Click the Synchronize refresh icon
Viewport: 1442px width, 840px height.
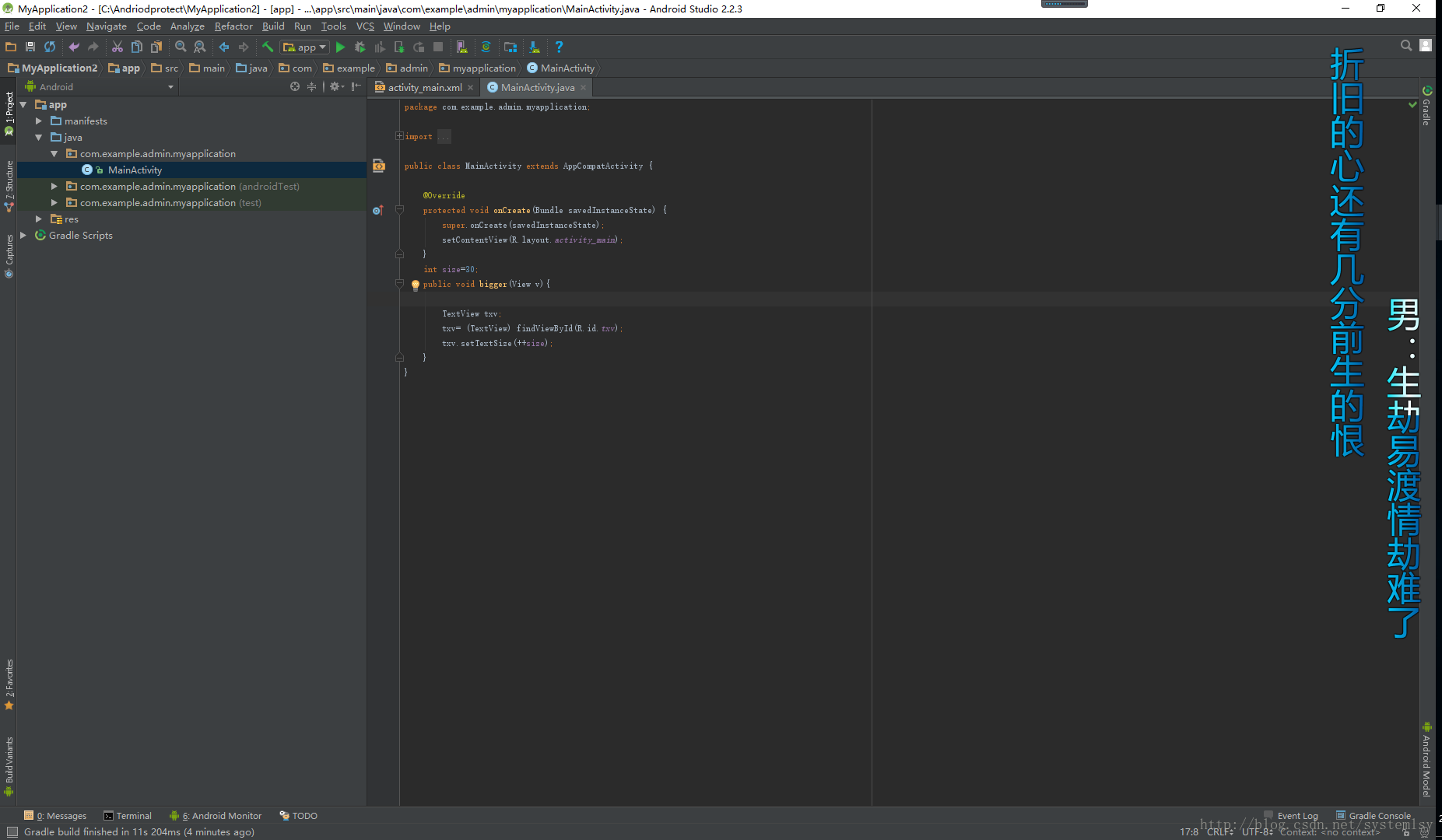point(50,47)
